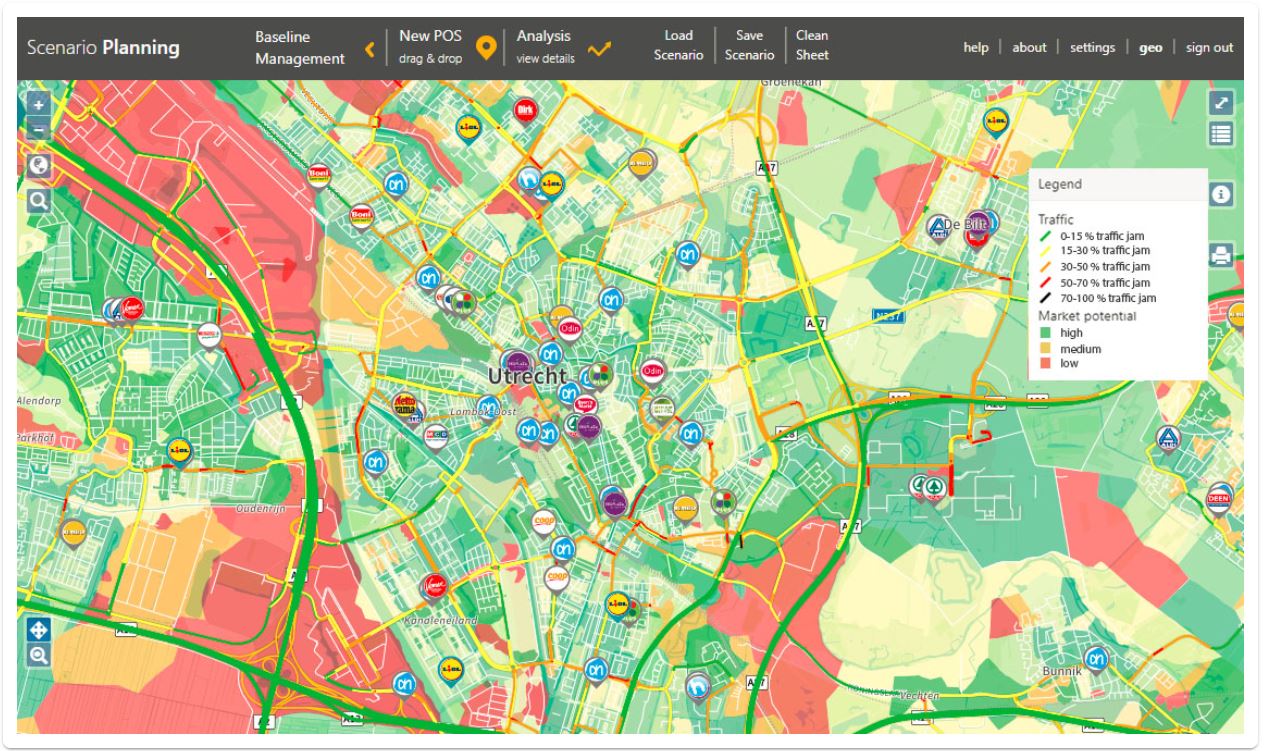
Task: Click the orange medium market potential swatch
Action: click(1045, 348)
